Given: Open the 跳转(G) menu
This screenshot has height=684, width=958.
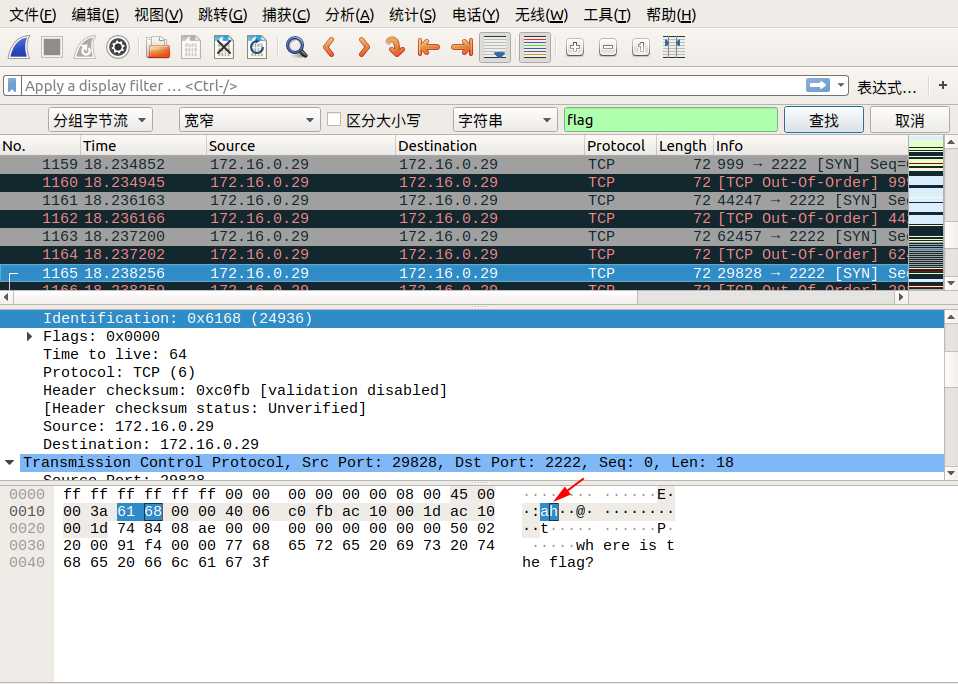Looking at the screenshot, I should (222, 15).
